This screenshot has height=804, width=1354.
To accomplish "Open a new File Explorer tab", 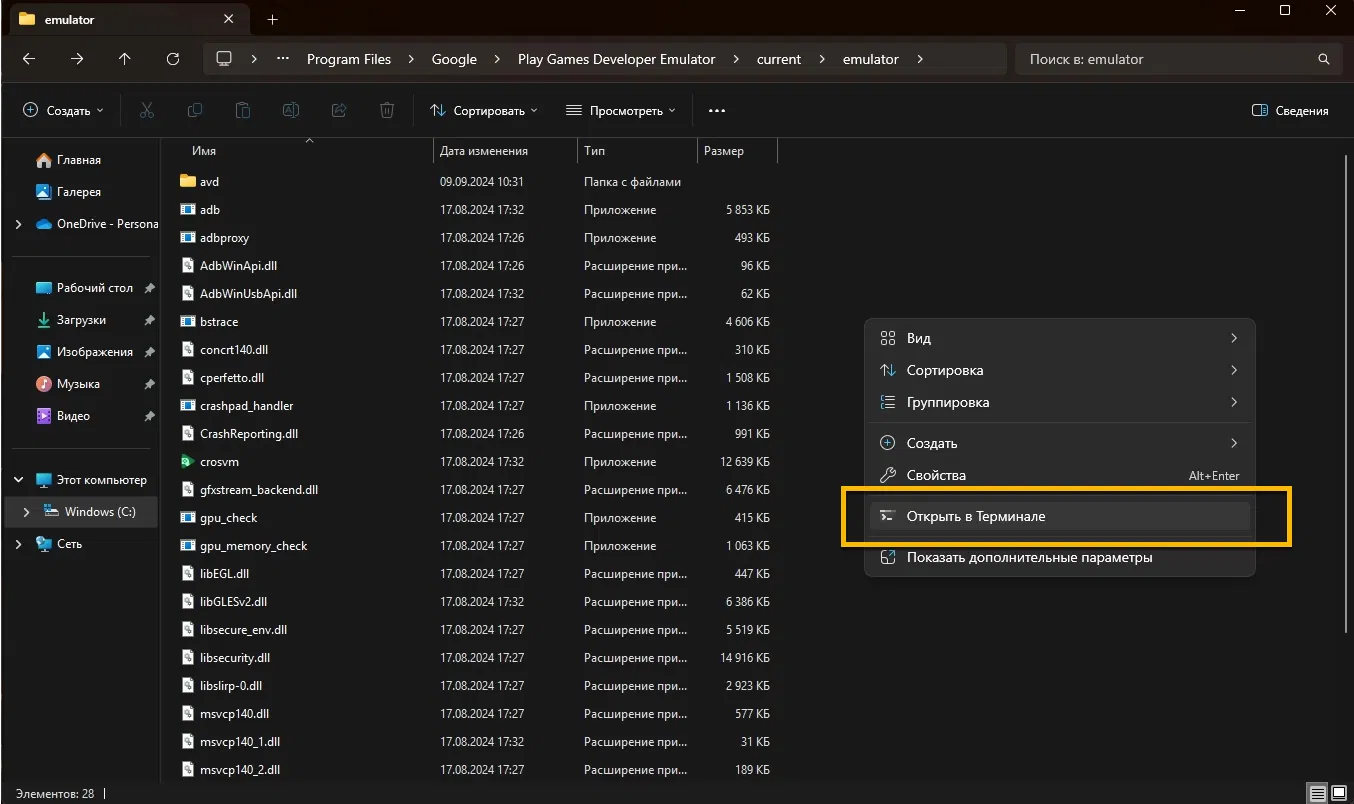I will pyautogui.click(x=272, y=19).
